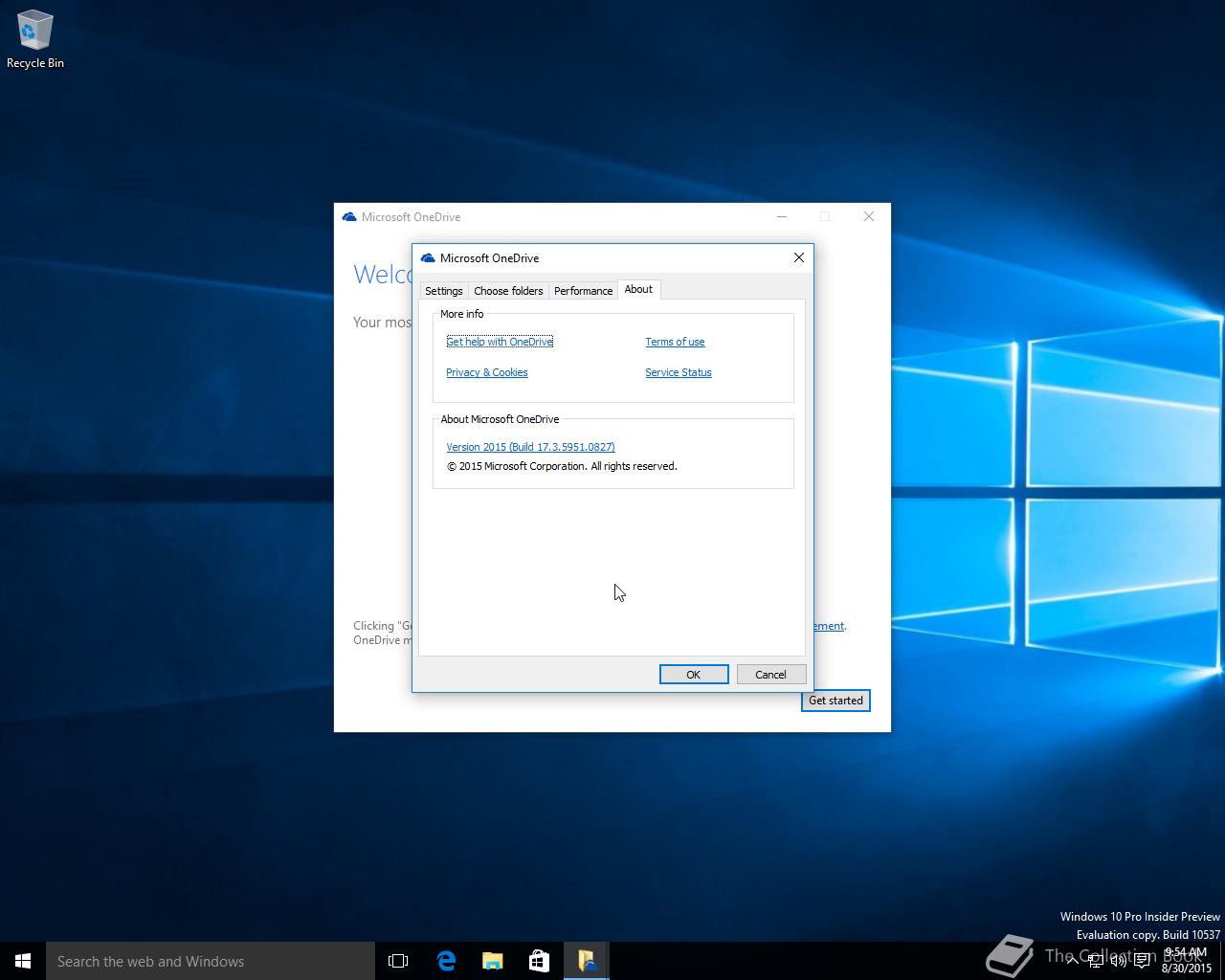This screenshot has width=1225, height=980.
Task: Close the OneDrive welcome window
Action: click(x=869, y=217)
